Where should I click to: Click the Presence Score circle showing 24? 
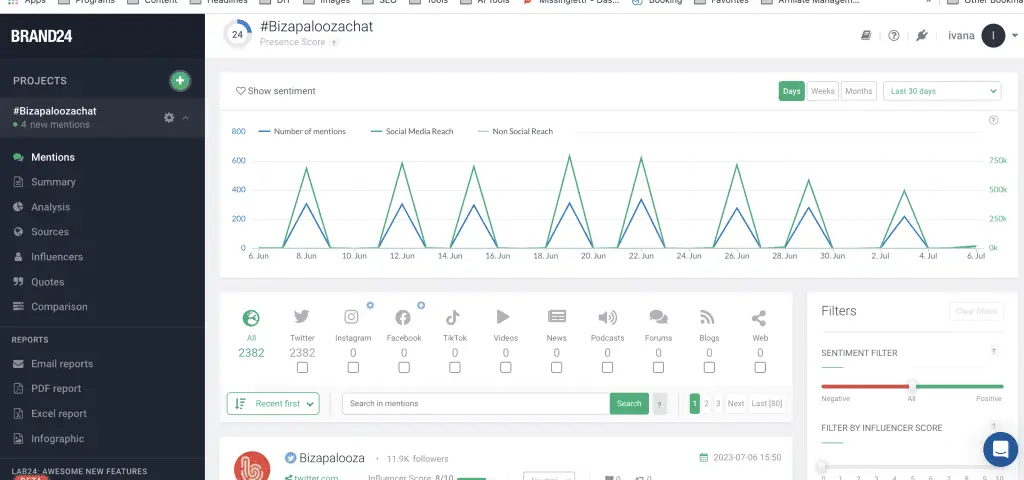pyautogui.click(x=237, y=35)
